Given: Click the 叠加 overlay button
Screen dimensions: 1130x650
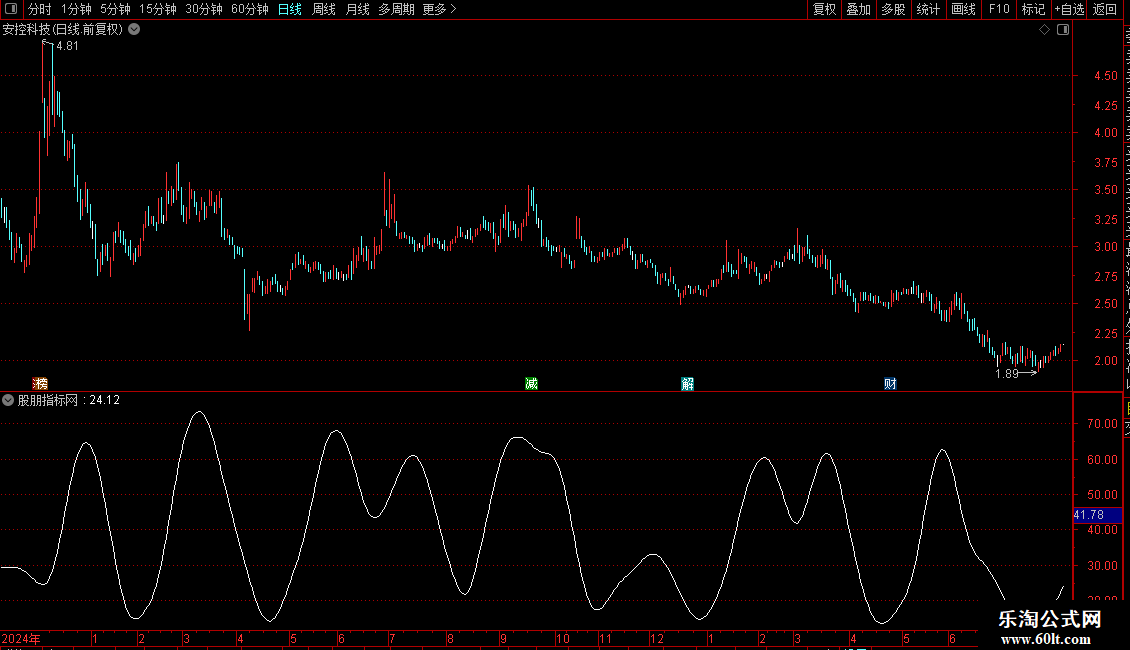Looking at the screenshot, I should pos(858,9).
